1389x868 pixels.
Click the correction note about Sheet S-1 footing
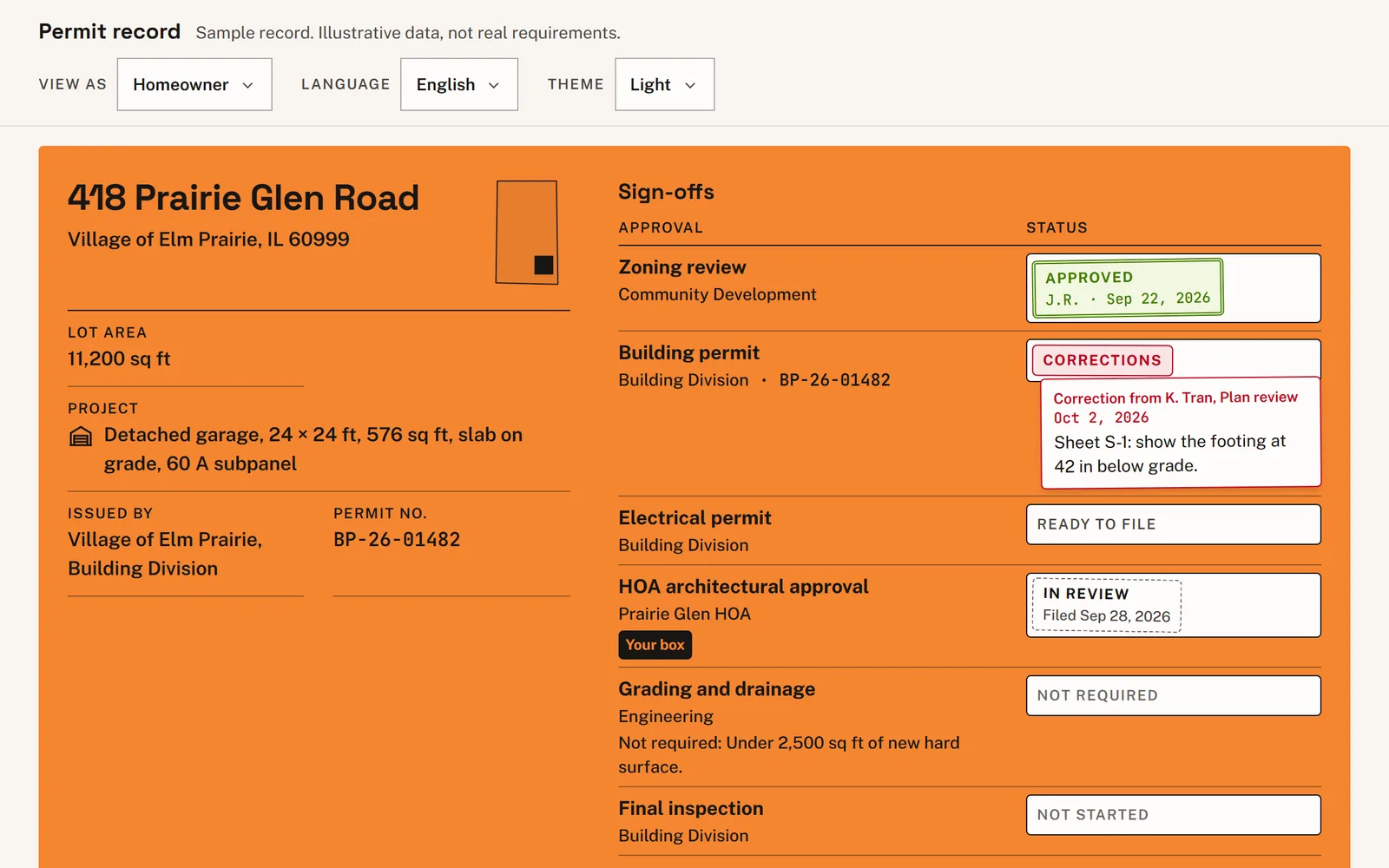tap(1169, 454)
